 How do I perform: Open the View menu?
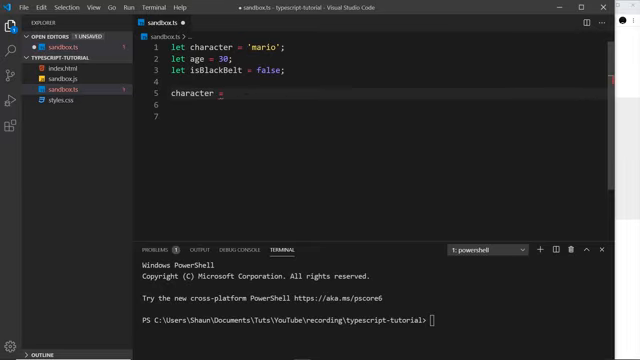tap(93, 7)
